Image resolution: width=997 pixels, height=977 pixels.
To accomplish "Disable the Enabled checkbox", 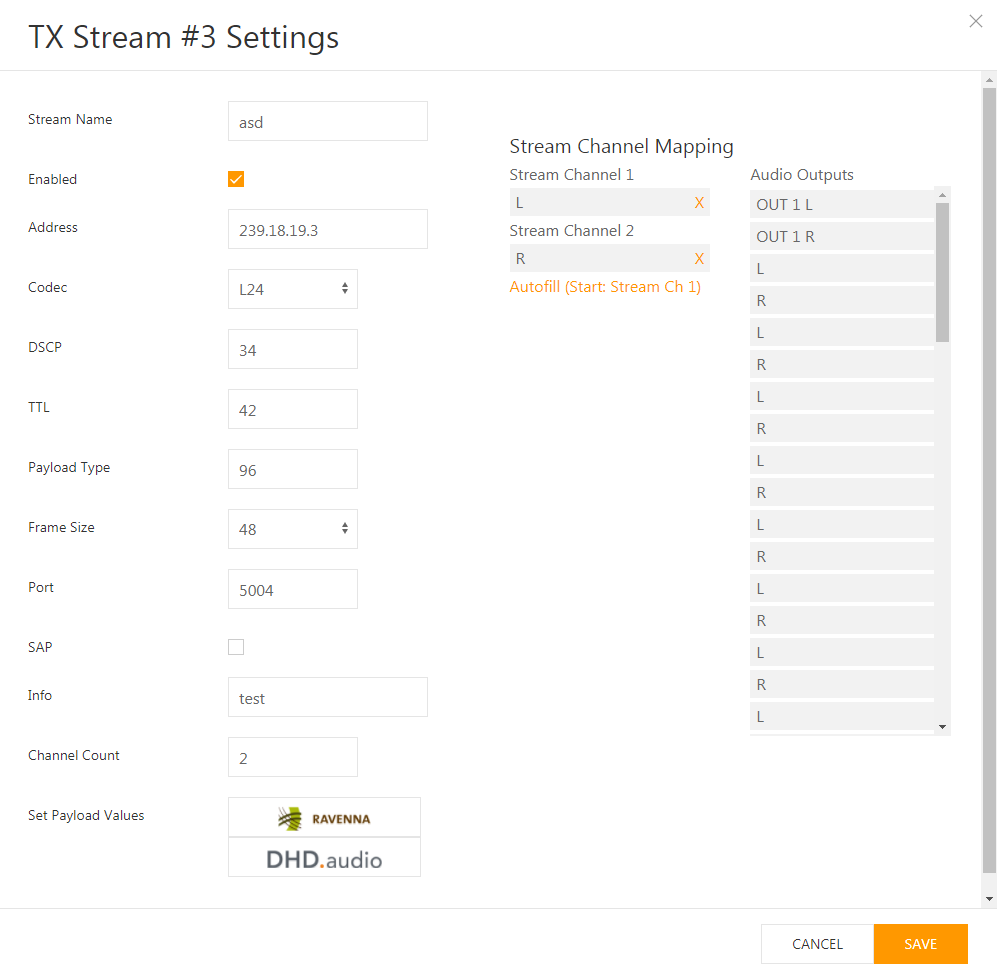I will pyautogui.click(x=236, y=179).
